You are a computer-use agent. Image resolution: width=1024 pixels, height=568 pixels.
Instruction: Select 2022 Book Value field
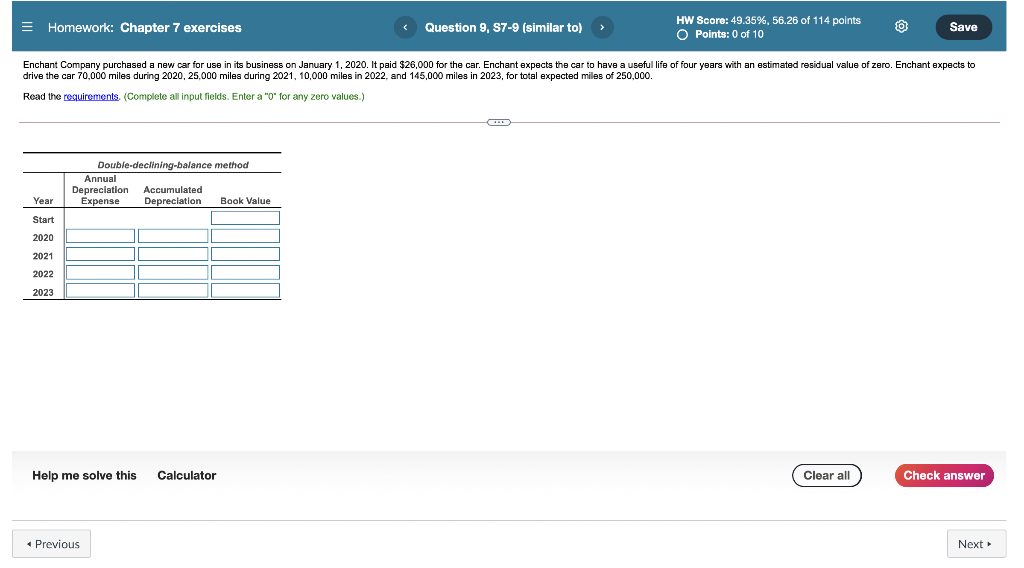(x=246, y=273)
